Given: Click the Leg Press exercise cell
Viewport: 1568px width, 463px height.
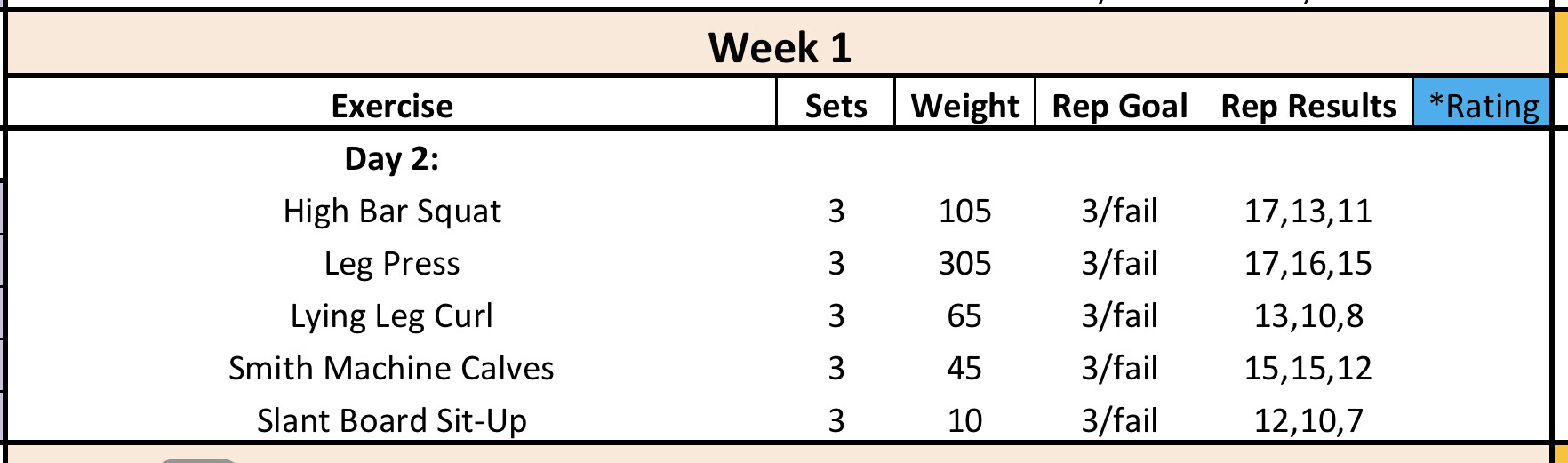Looking at the screenshot, I should point(392,263).
